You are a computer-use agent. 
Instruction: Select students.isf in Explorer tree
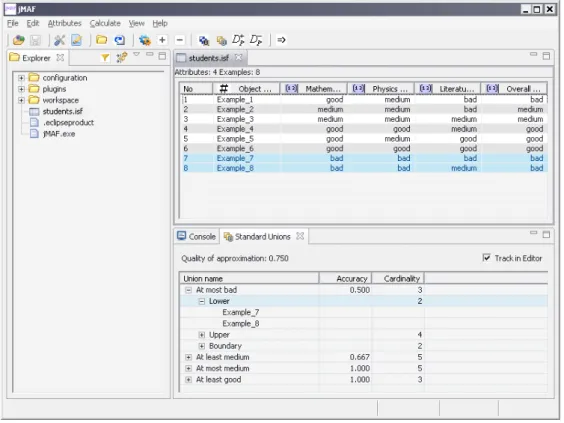(x=63, y=112)
